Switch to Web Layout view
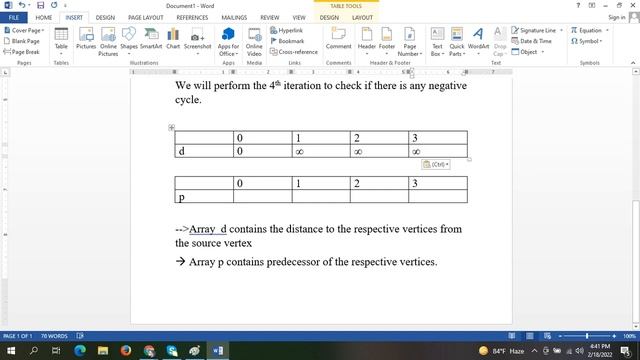The width and height of the screenshot is (640, 360). (547, 336)
